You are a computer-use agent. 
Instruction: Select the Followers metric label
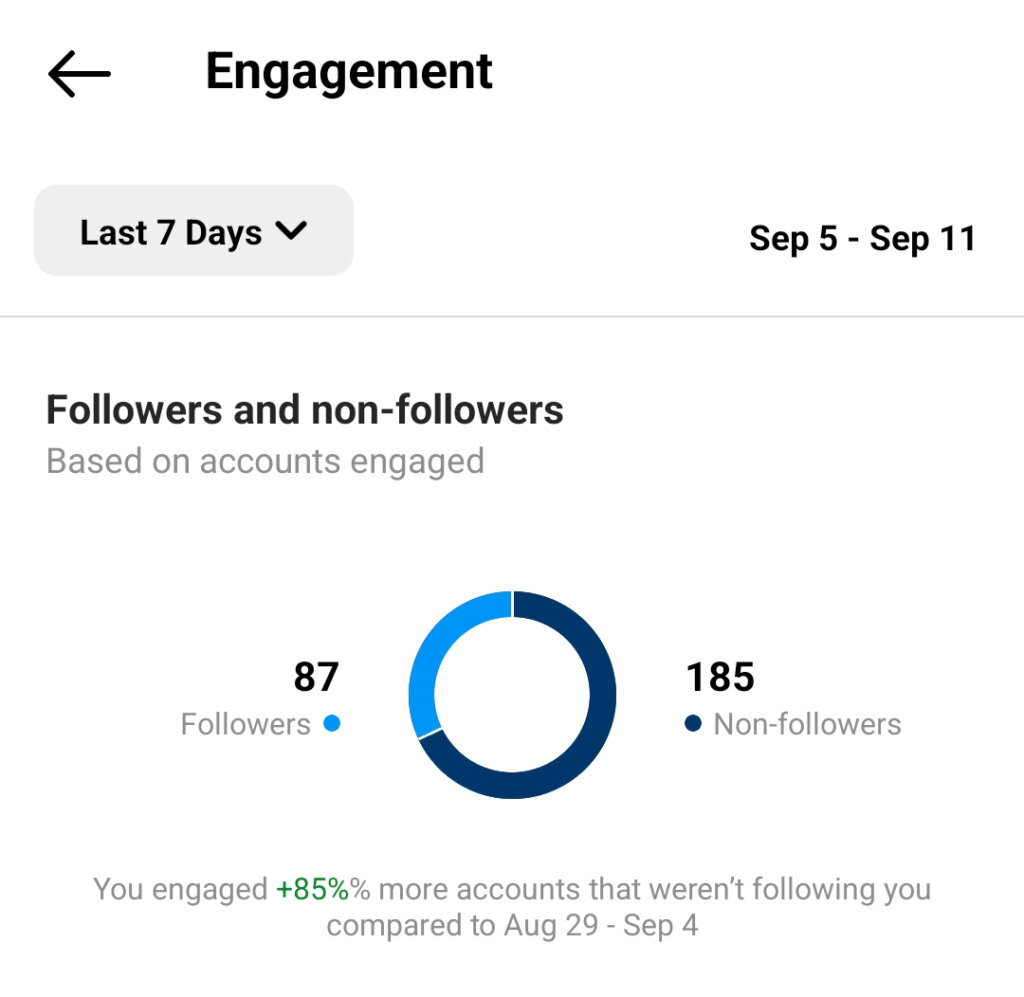click(247, 724)
